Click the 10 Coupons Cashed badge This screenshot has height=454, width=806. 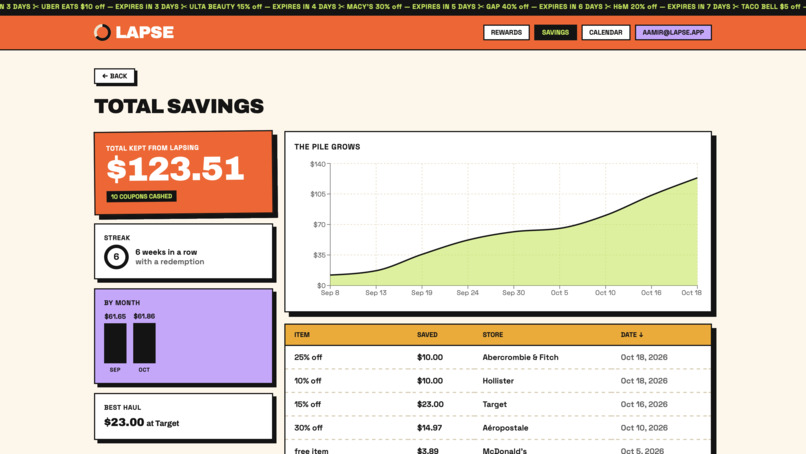point(141,196)
